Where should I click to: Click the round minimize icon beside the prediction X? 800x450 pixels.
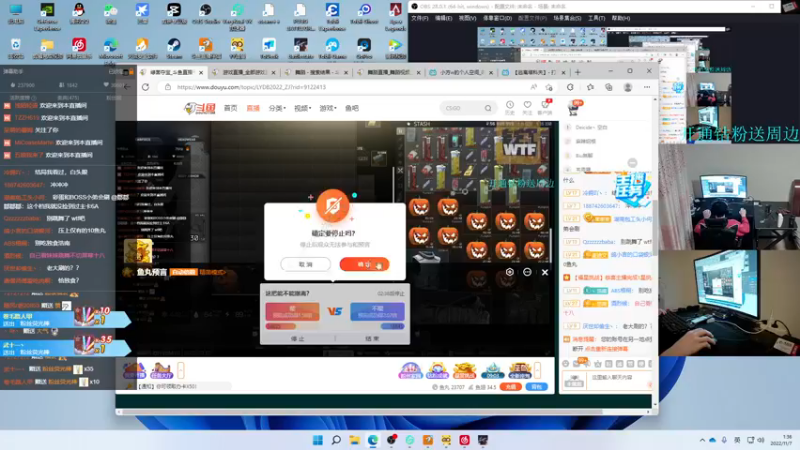click(527, 272)
